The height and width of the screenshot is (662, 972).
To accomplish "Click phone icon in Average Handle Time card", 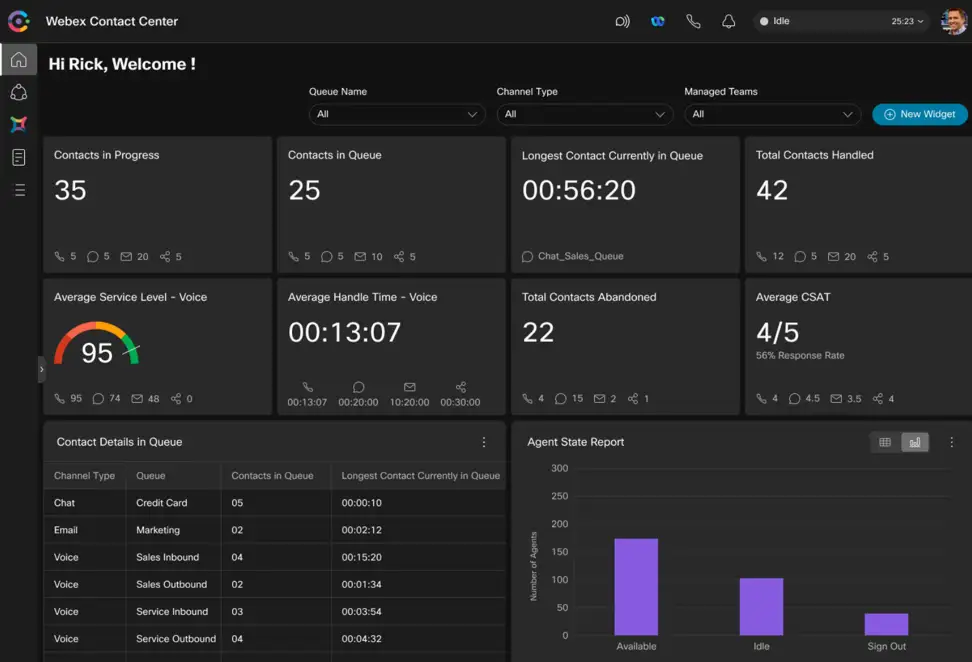I will [x=307, y=387].
